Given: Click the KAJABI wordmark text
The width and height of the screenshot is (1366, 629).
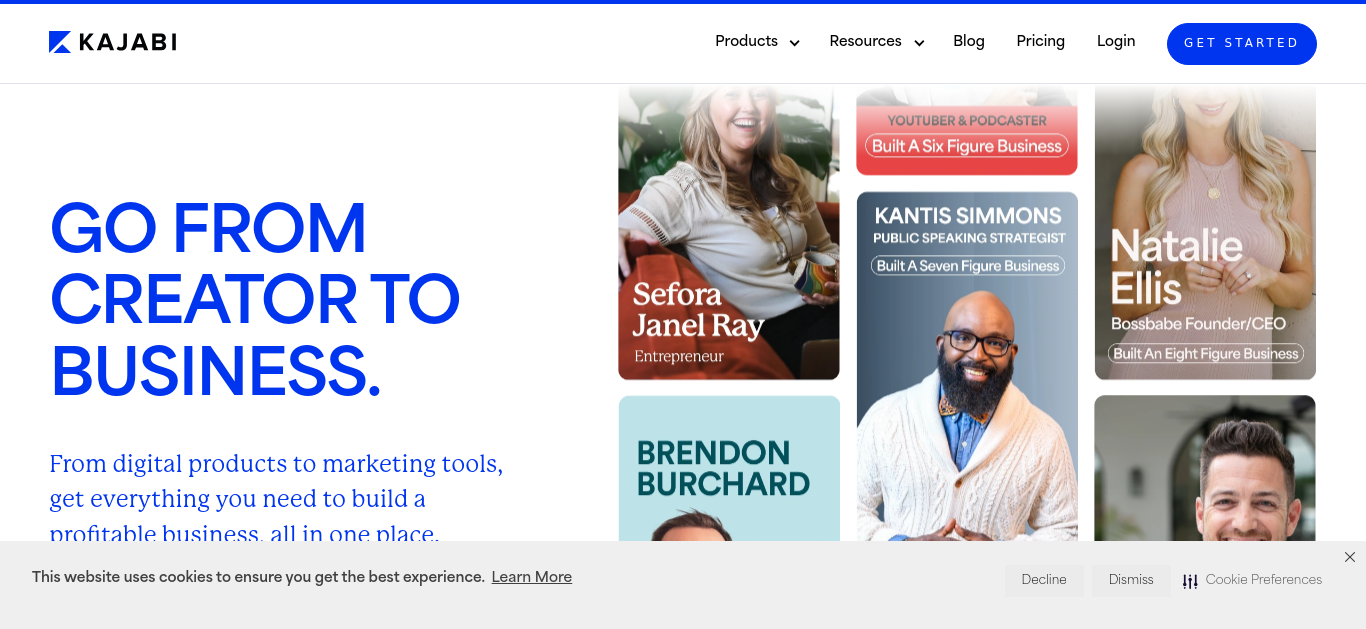Looking at the screenshot, I should point(127,42).
